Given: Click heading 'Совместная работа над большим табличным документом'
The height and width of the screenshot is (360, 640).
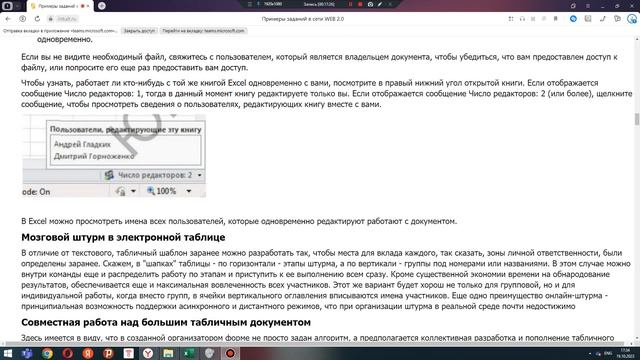Looking at the screenshot, I should point(166,322).
